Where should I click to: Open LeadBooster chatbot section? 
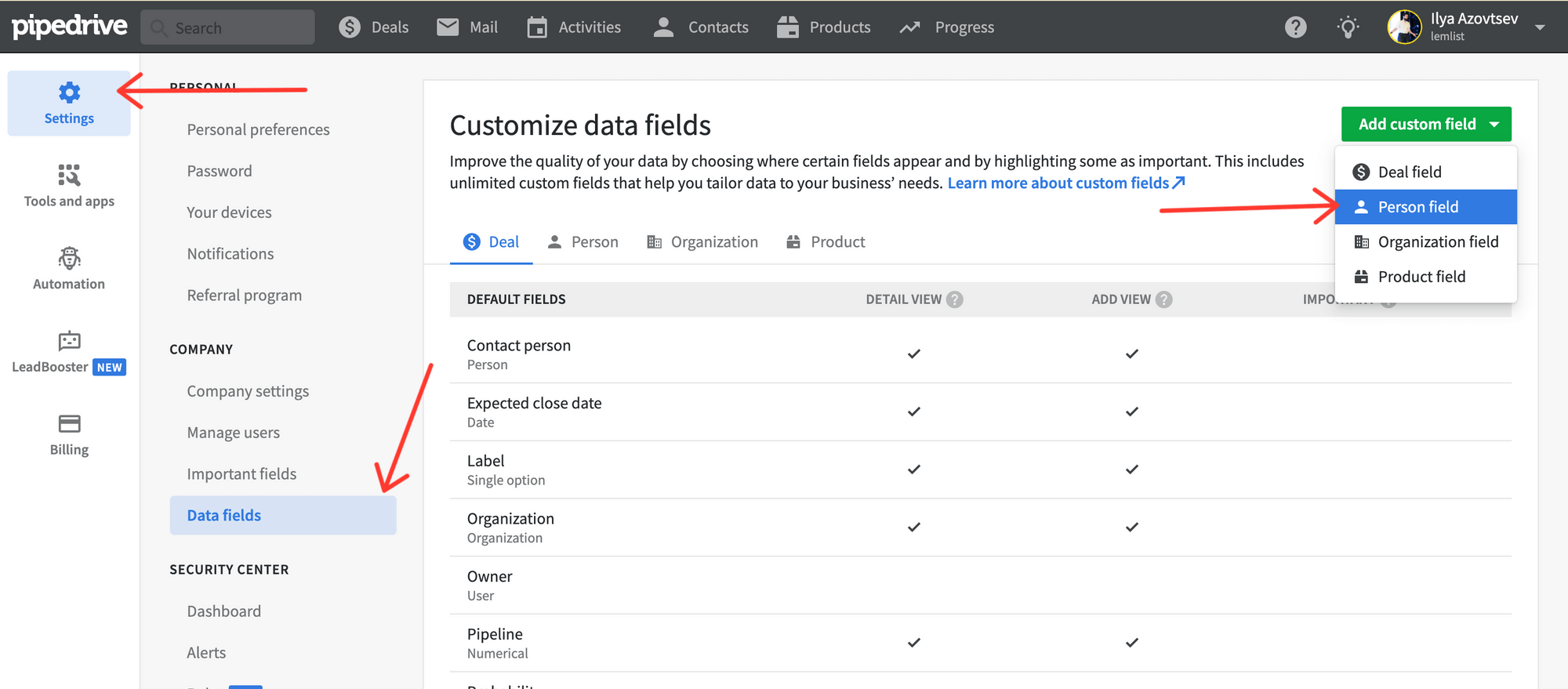pos(69,342)
